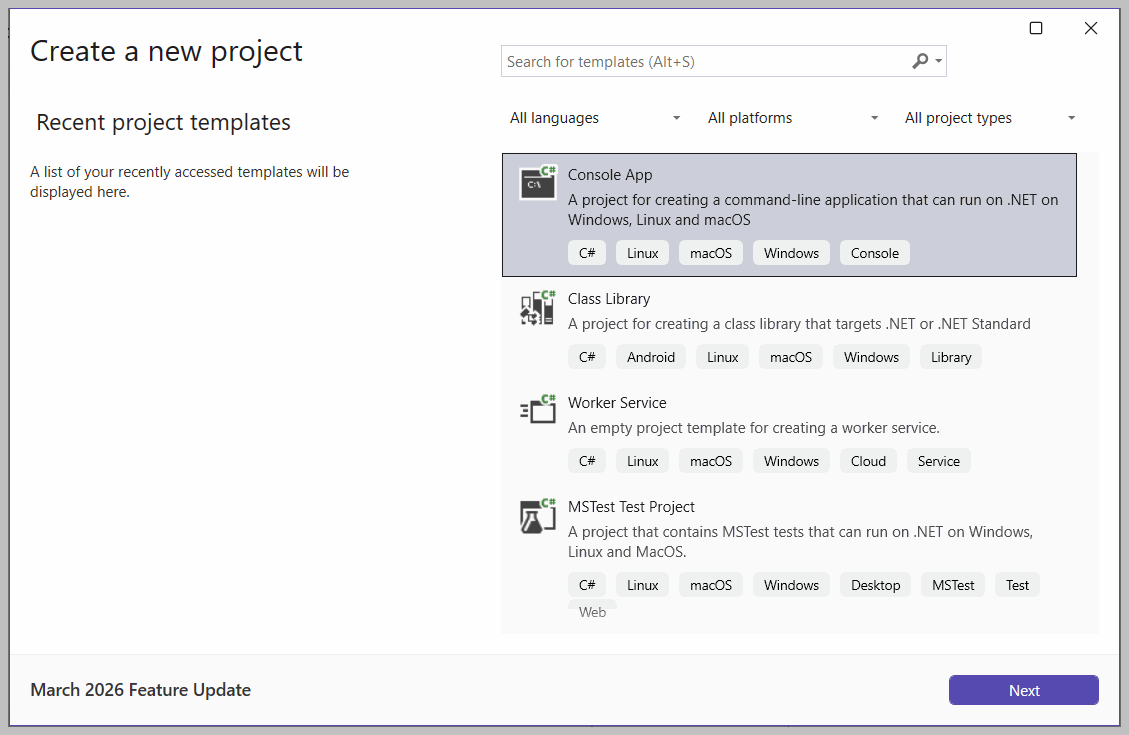Click the search magnifier icon
1129x735 pixels.
point(920,61)
